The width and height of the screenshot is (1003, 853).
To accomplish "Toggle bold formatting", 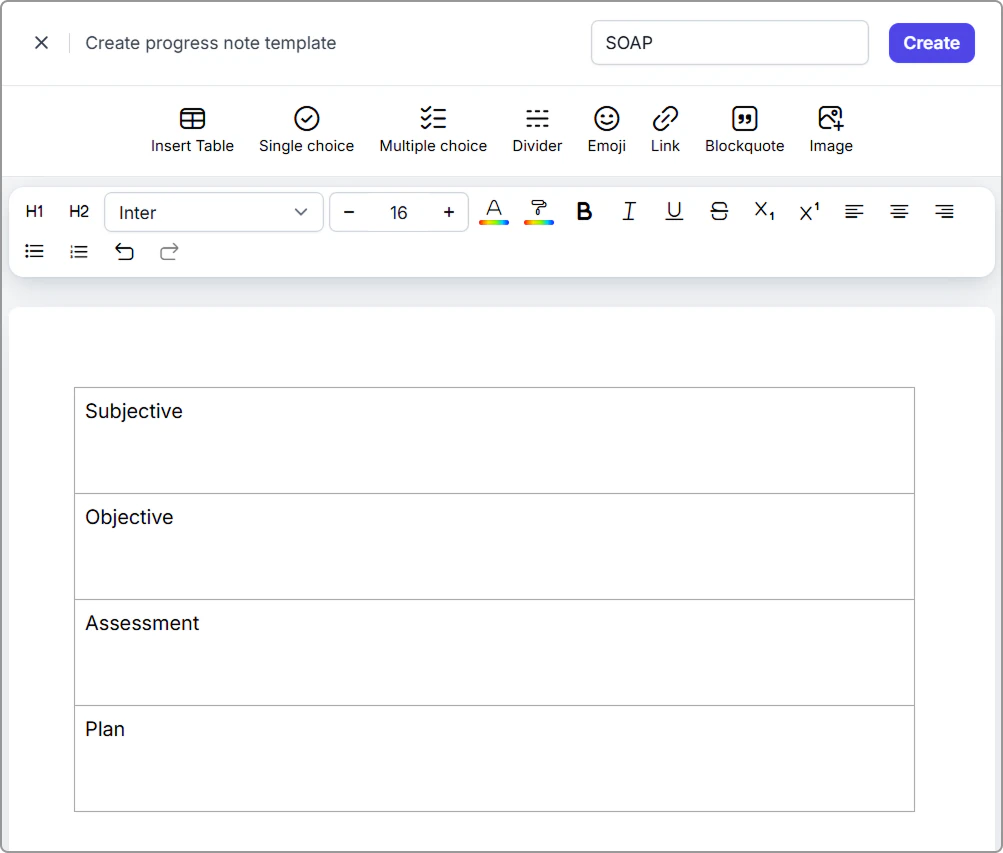I will [x=583, y=212].
